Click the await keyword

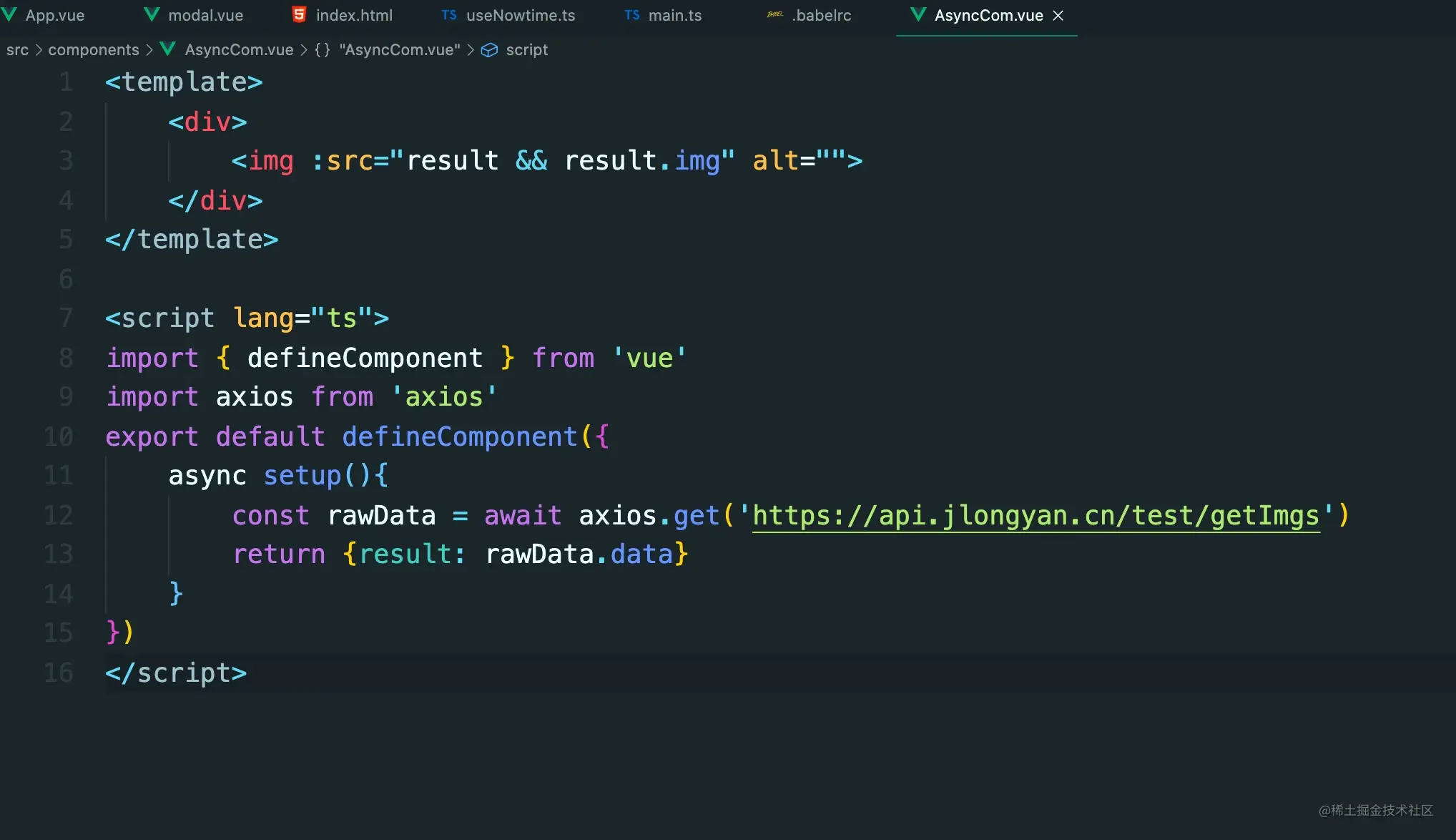tap(523, 515)
